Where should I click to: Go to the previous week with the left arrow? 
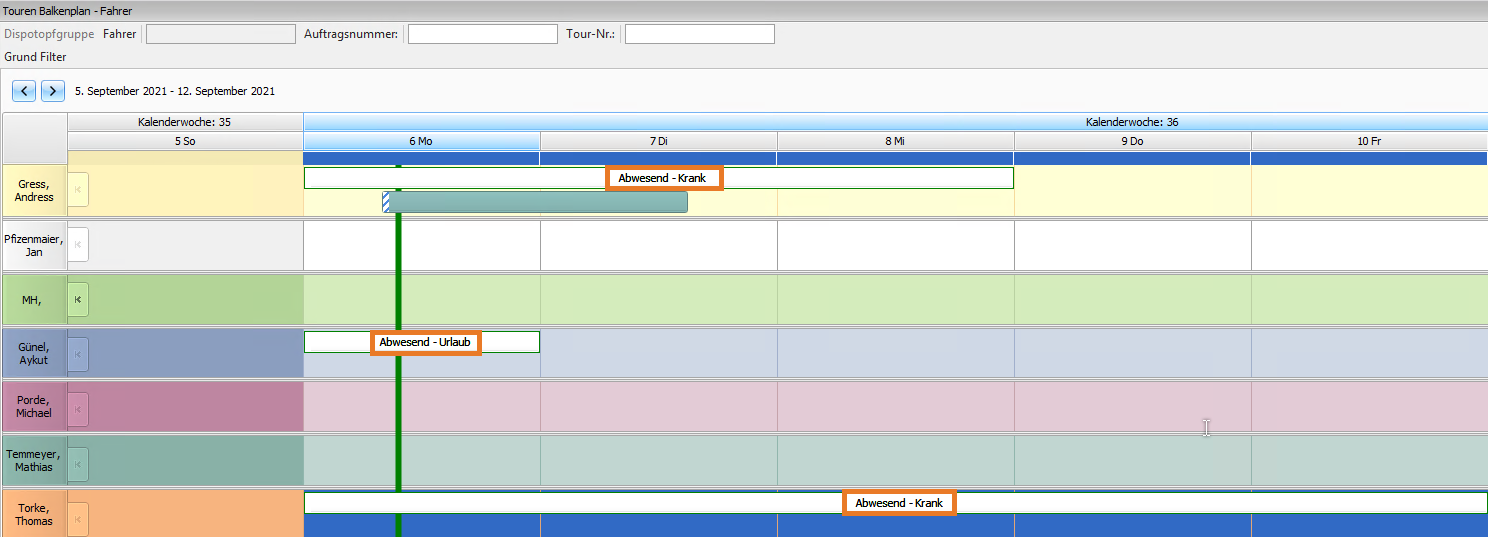tap(24, 91)
